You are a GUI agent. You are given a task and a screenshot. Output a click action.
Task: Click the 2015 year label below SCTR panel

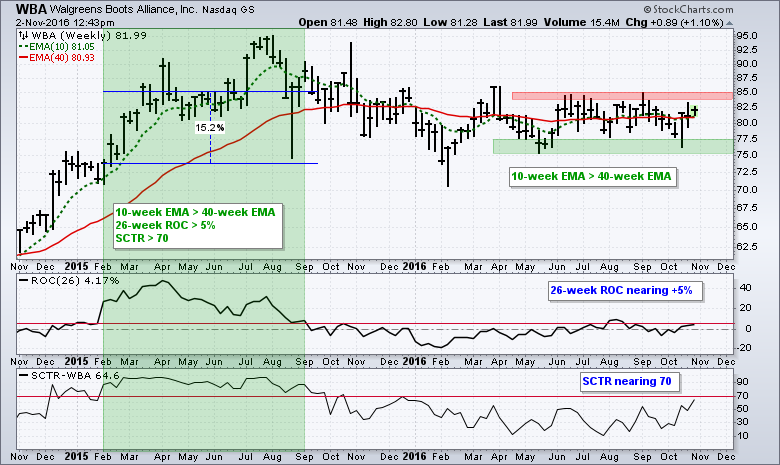pos(76,456)
